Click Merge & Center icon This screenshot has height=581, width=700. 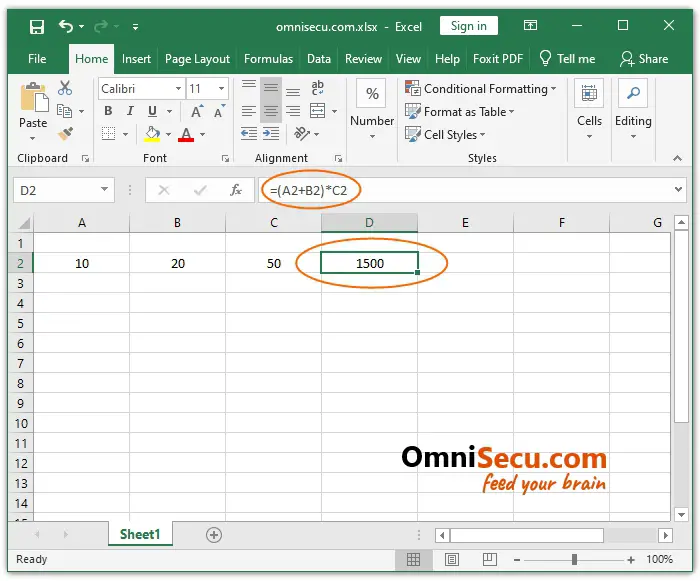[317, 111]
